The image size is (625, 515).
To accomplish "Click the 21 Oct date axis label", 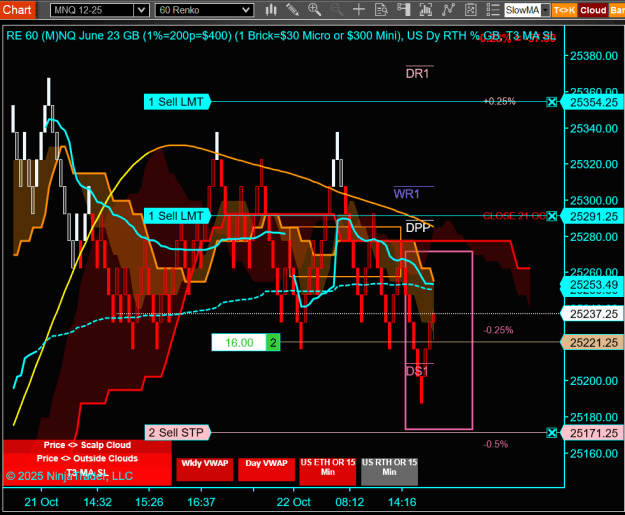I will 41,502.
